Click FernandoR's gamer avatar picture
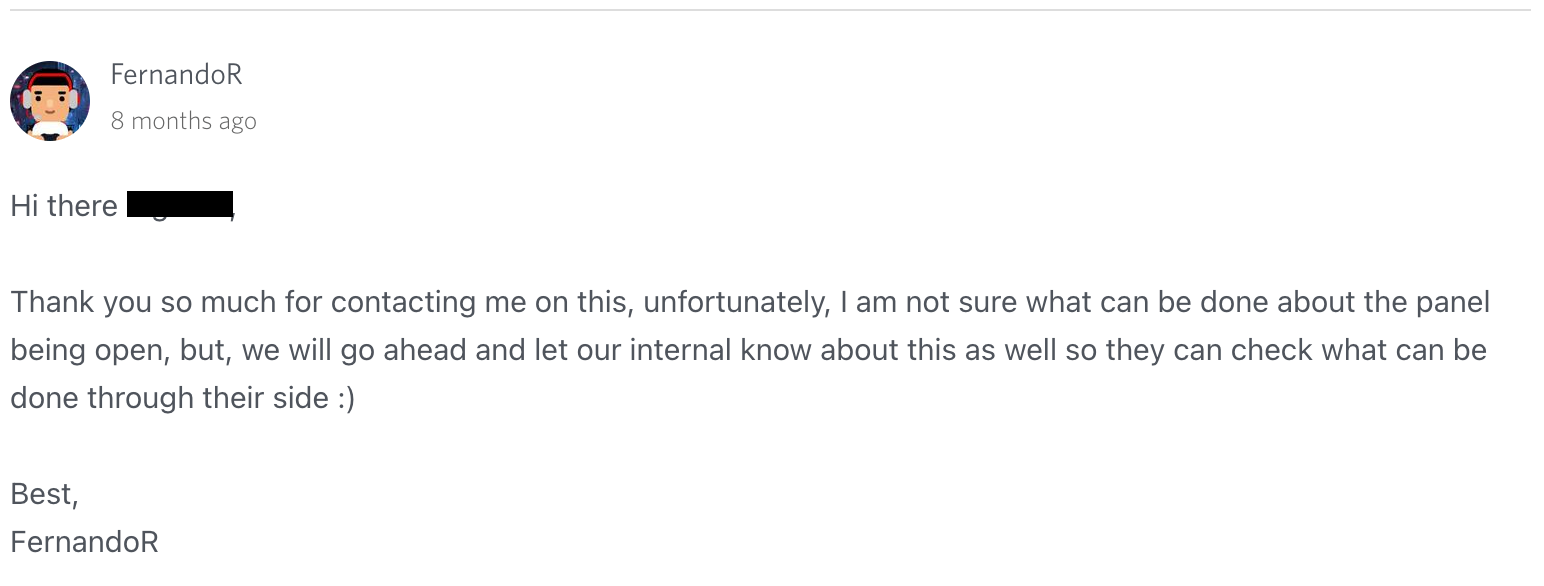The height and width of the screenshot is (586, 1544). pyautogui.click(x=50, y=101)
